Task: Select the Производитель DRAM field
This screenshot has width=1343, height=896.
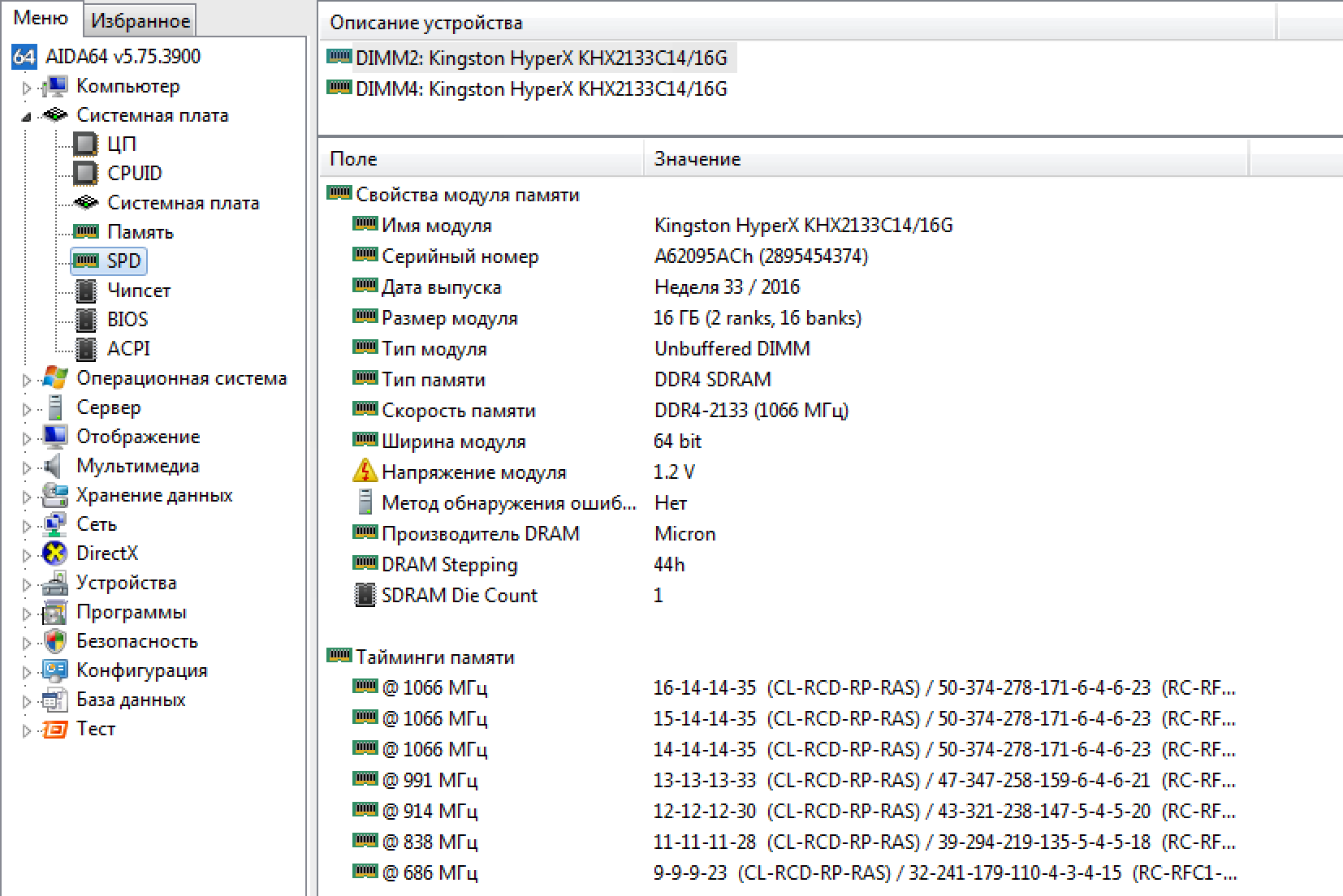Action: (480, 534)
